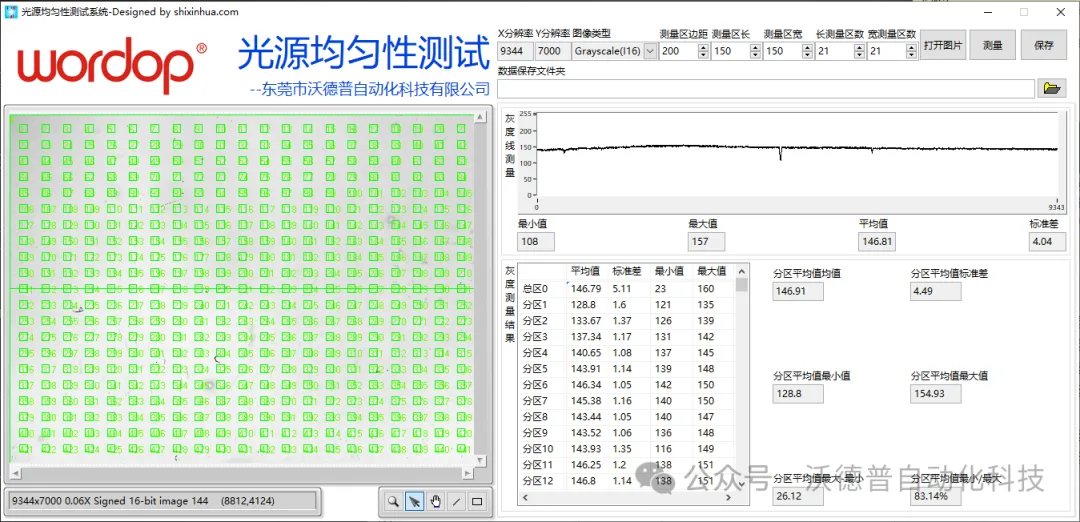This screenshot has height=522, width=1080.
Task: Decrease the 测量区长 value
Action: [755, 55]
